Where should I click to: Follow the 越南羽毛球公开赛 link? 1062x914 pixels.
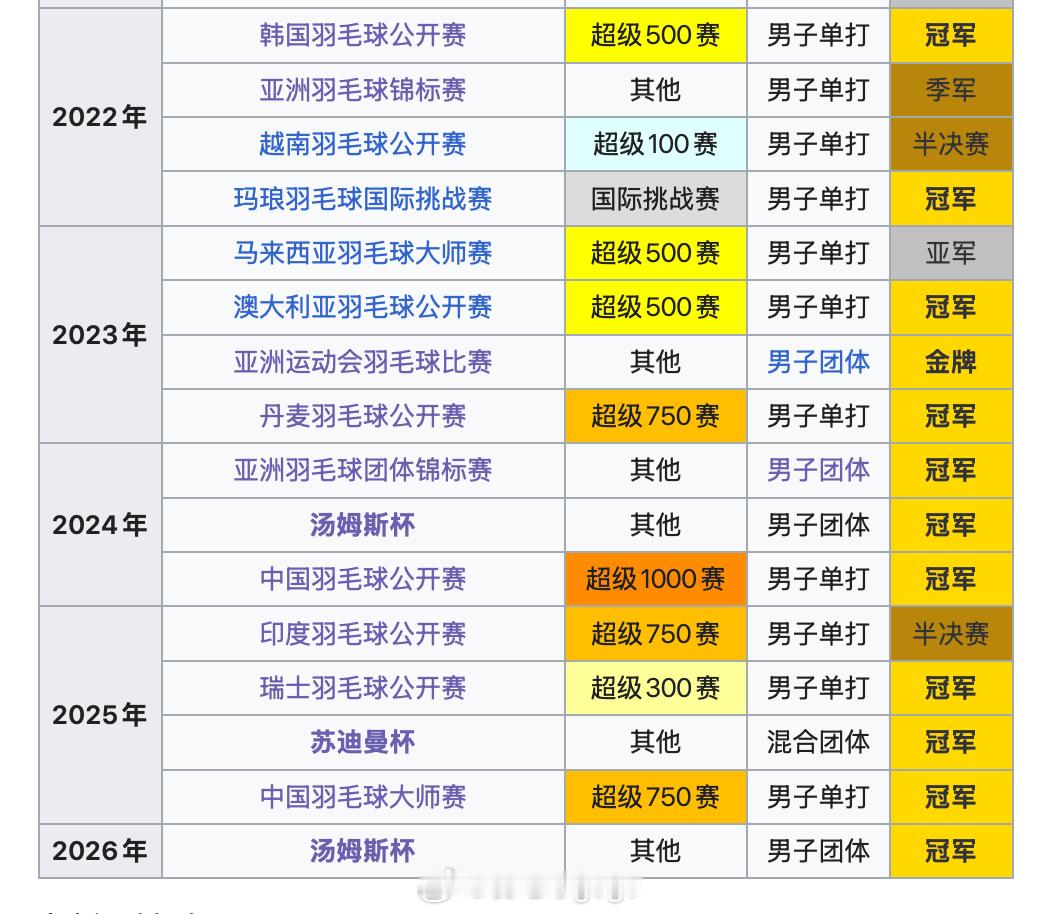tap(362, 144)
